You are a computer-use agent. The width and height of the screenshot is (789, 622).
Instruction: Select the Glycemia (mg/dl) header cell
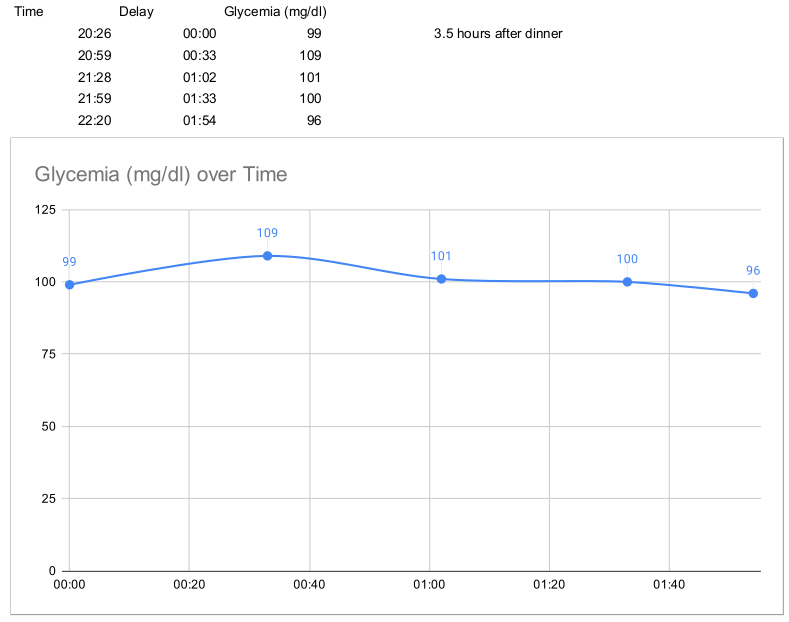pyautogui.click(x=275, y=12)
